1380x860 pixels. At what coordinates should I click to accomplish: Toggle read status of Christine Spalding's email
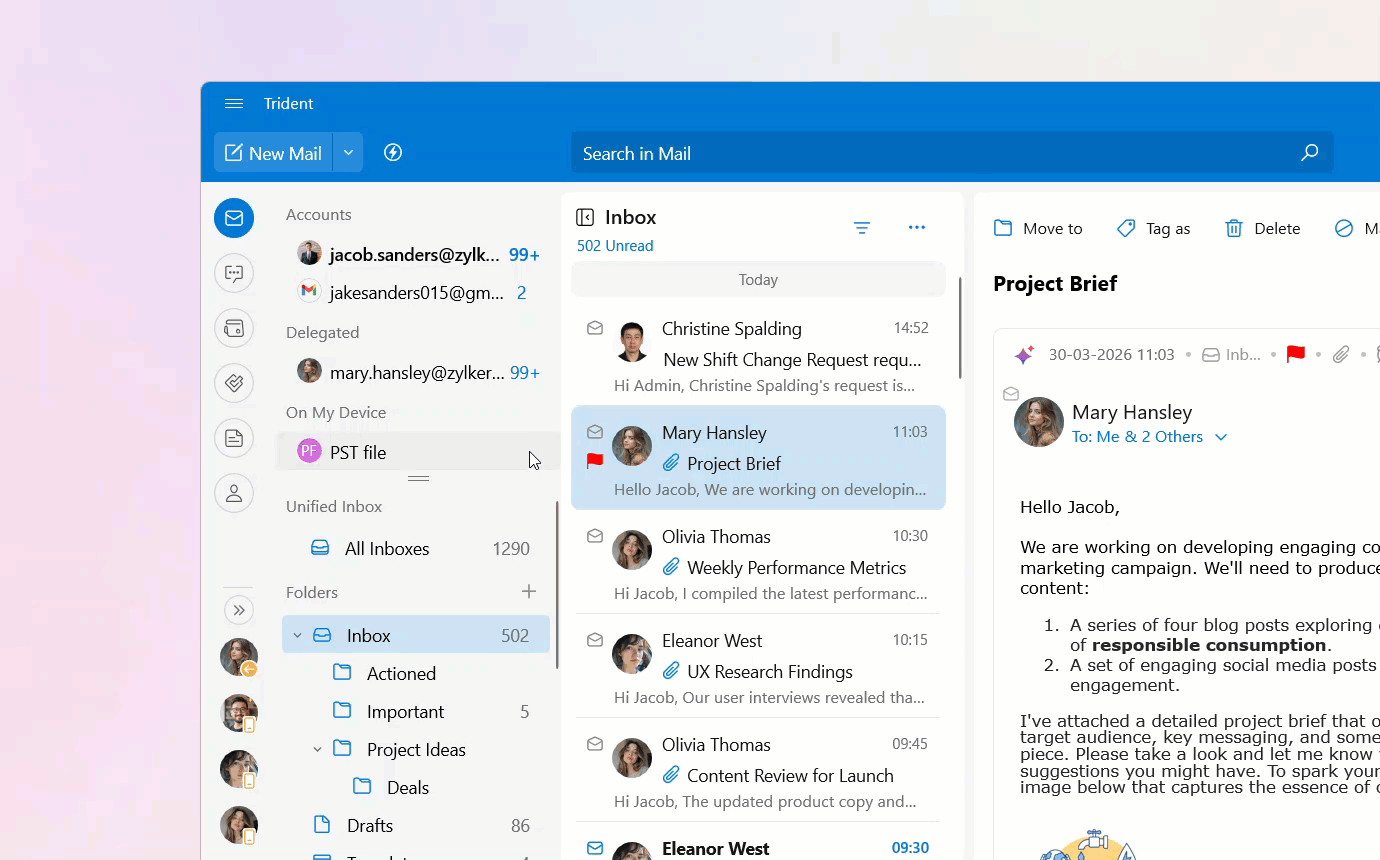[x=595, y=328]
